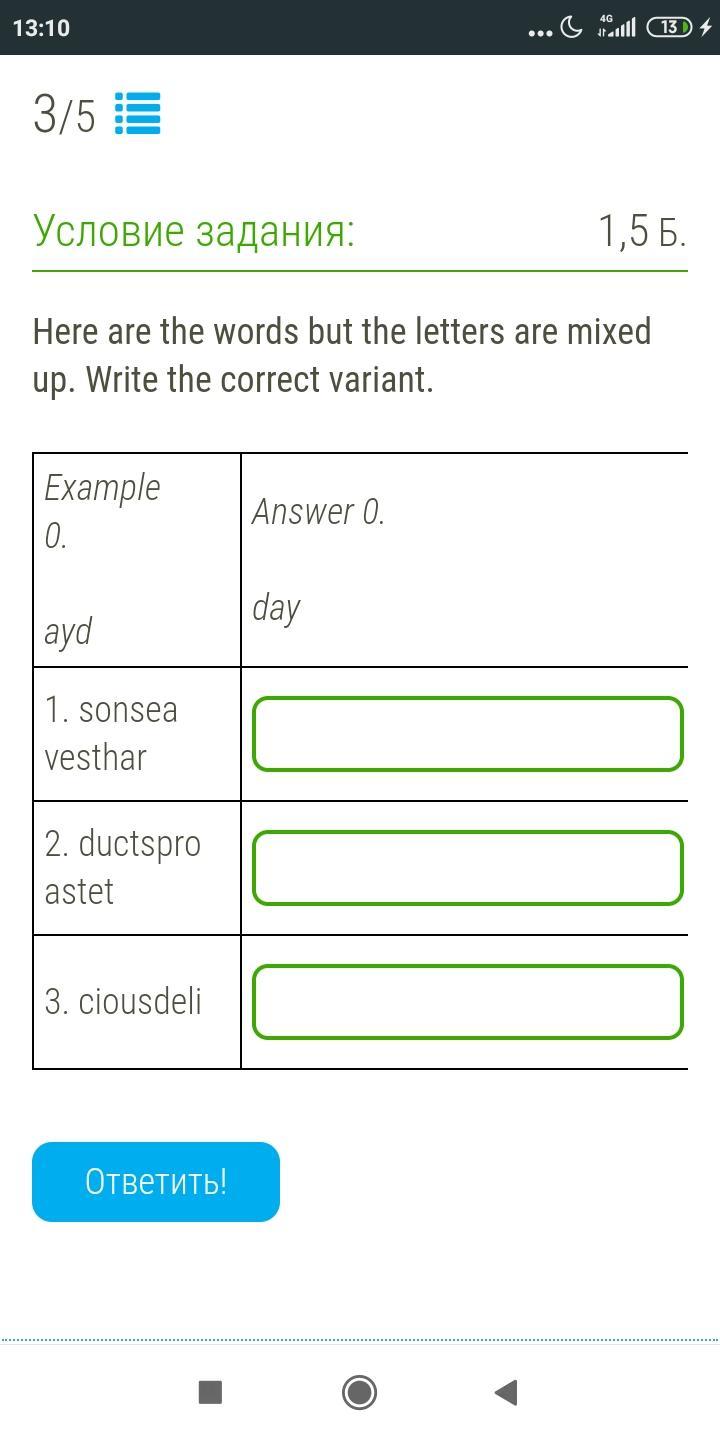
Task: Tap the 1,5 Б. points label
Action: (x=642, y=231)
